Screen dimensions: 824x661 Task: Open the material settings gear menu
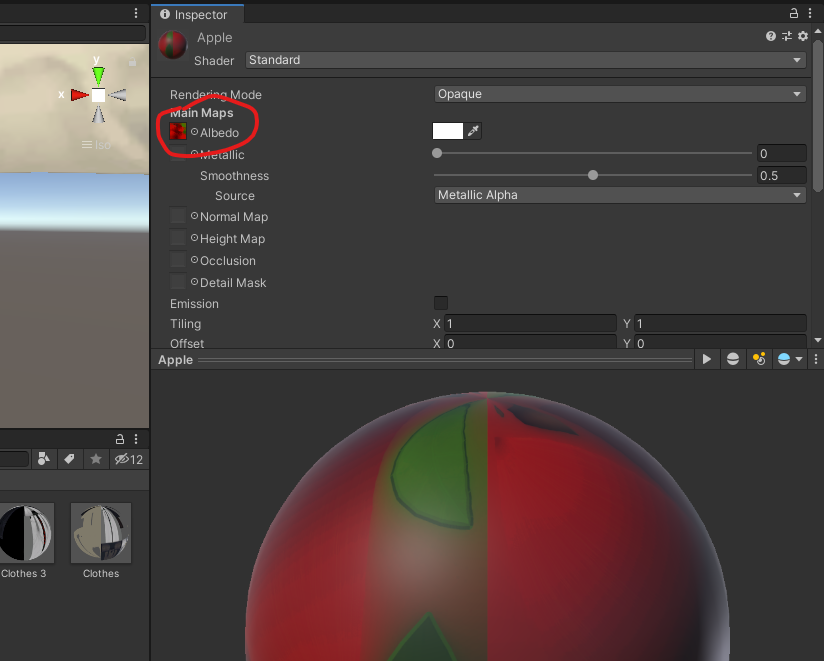(803, 36)
